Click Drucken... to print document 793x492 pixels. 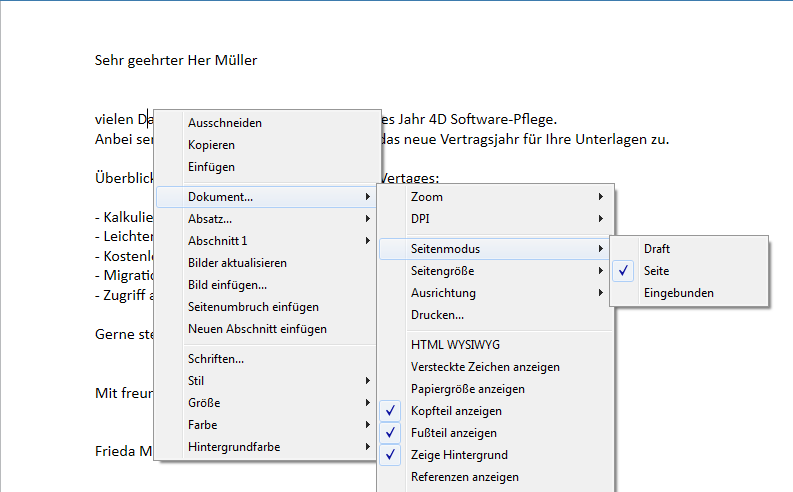click(x=437, y=315)
